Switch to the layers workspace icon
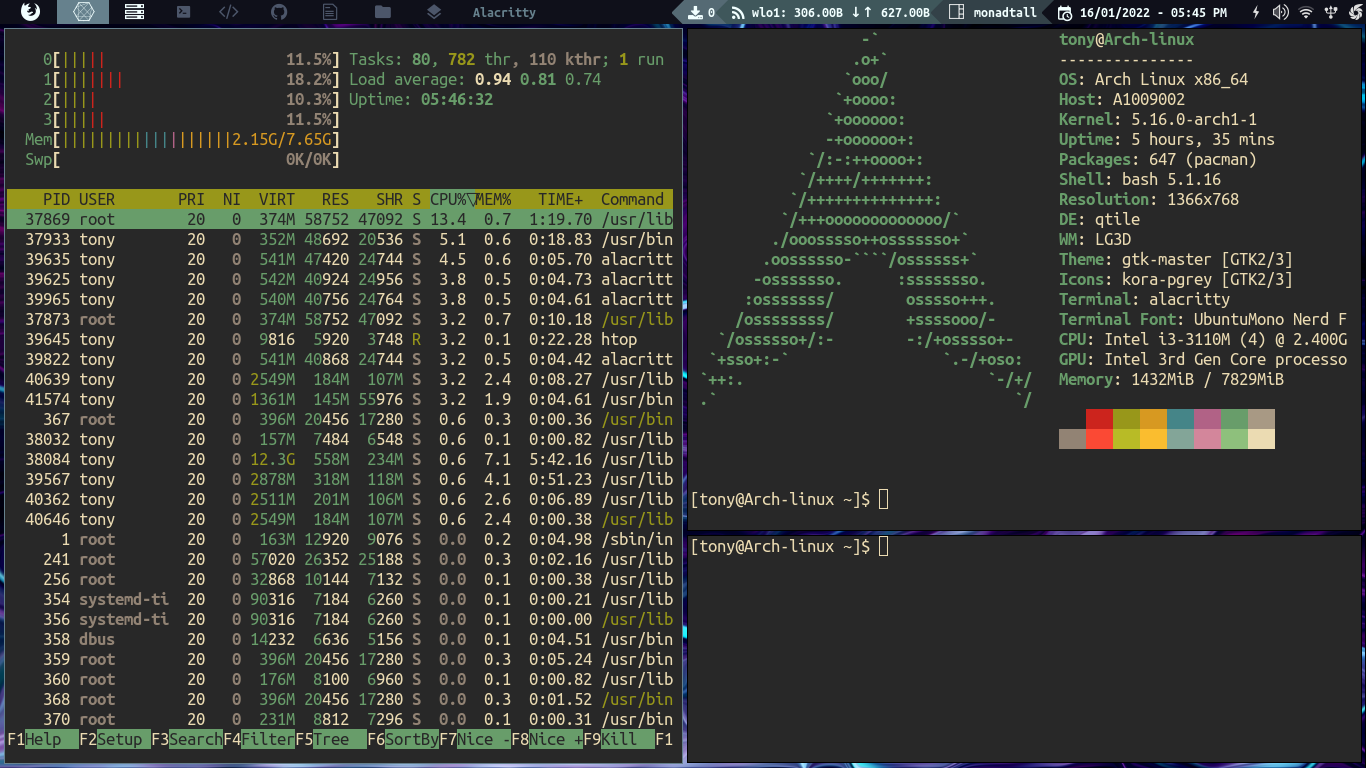Viewport: 1366px width, 768px height. point(433,12)
